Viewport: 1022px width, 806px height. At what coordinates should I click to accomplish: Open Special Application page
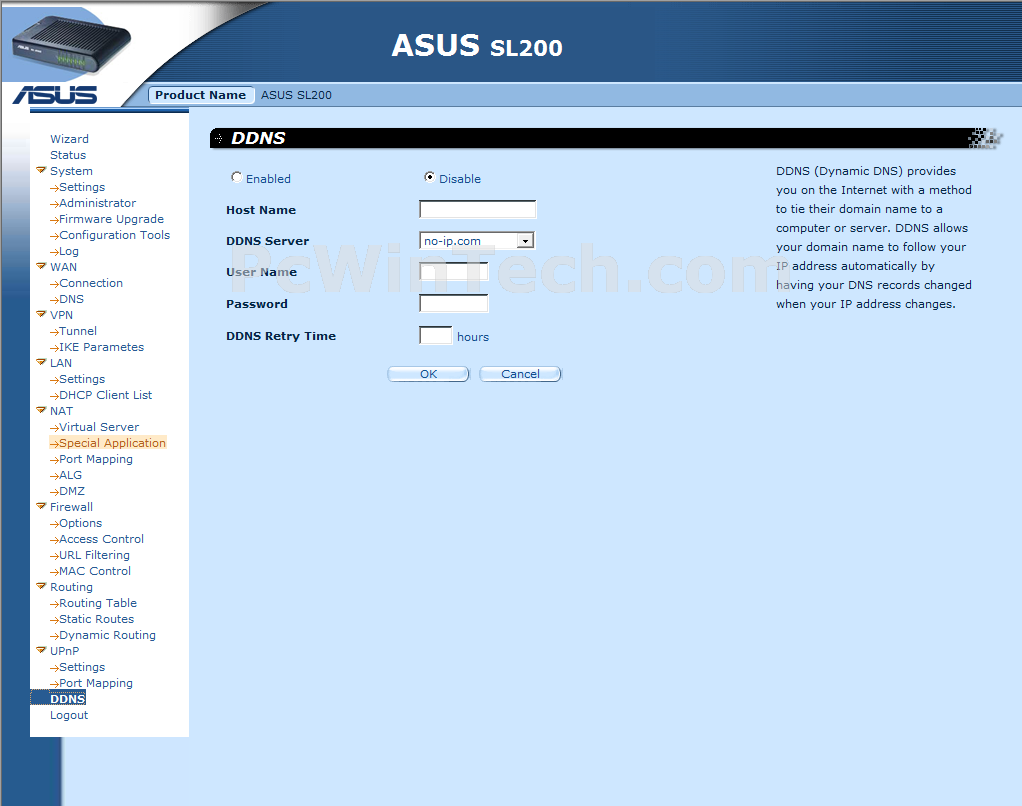point(113,443)
